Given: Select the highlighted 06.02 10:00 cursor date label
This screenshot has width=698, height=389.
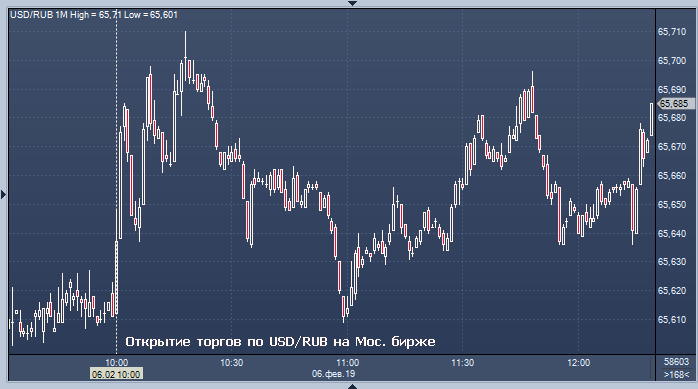Looking at the screenshot, I should (116, 374).
